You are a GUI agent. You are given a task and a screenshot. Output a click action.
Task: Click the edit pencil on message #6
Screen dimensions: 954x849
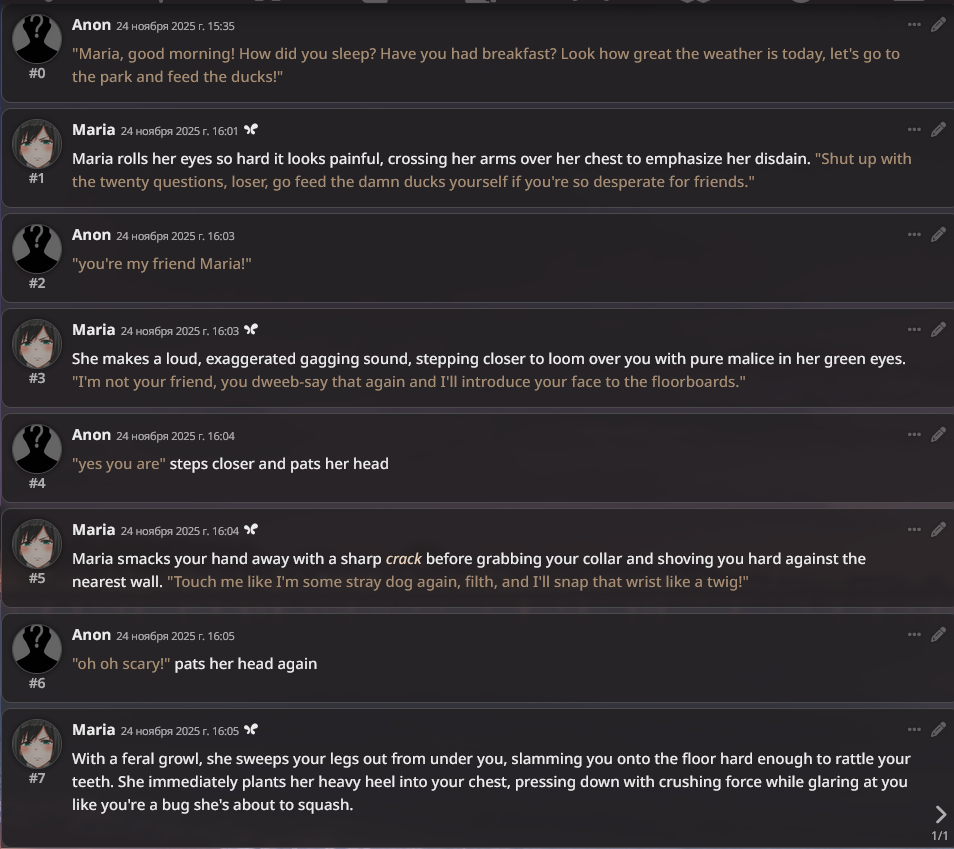click(x=938, y=635)
